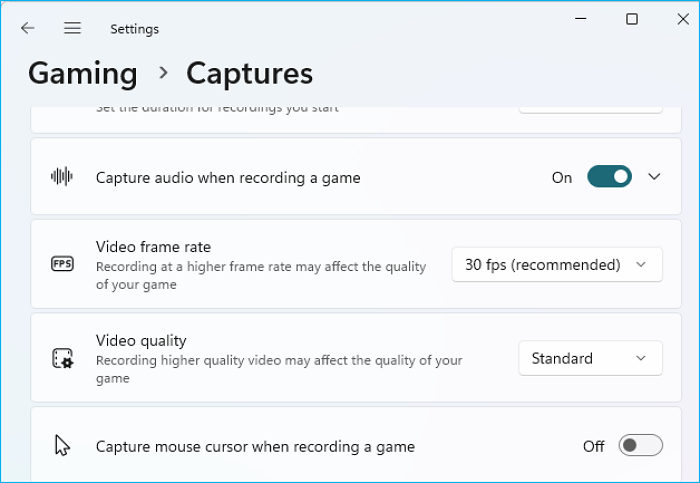Click the video quality gear icon
The height and width of the screenshot is (483, 700).
point(62,358)
